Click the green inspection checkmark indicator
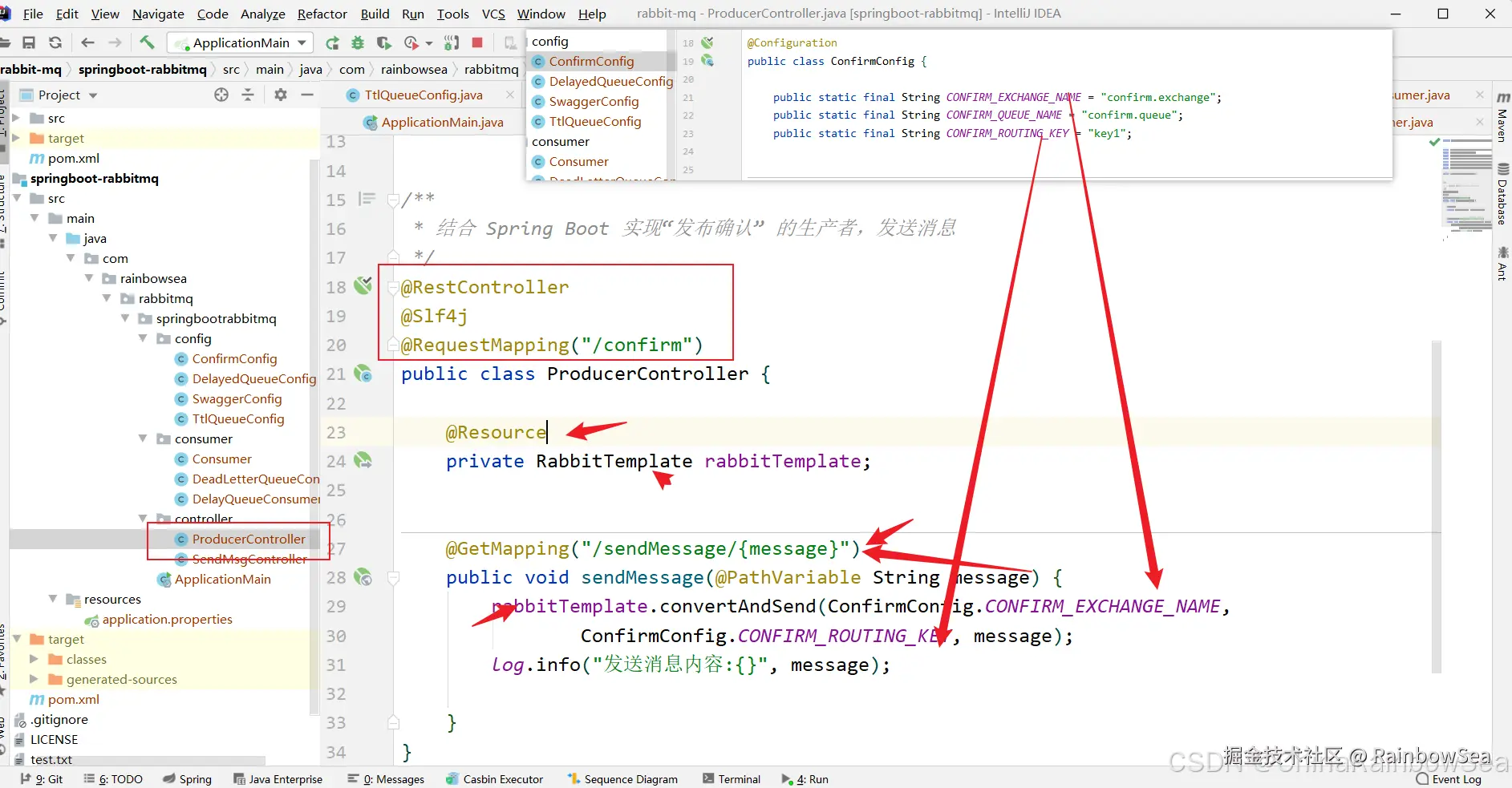1512x788 pixels. 1435,142
